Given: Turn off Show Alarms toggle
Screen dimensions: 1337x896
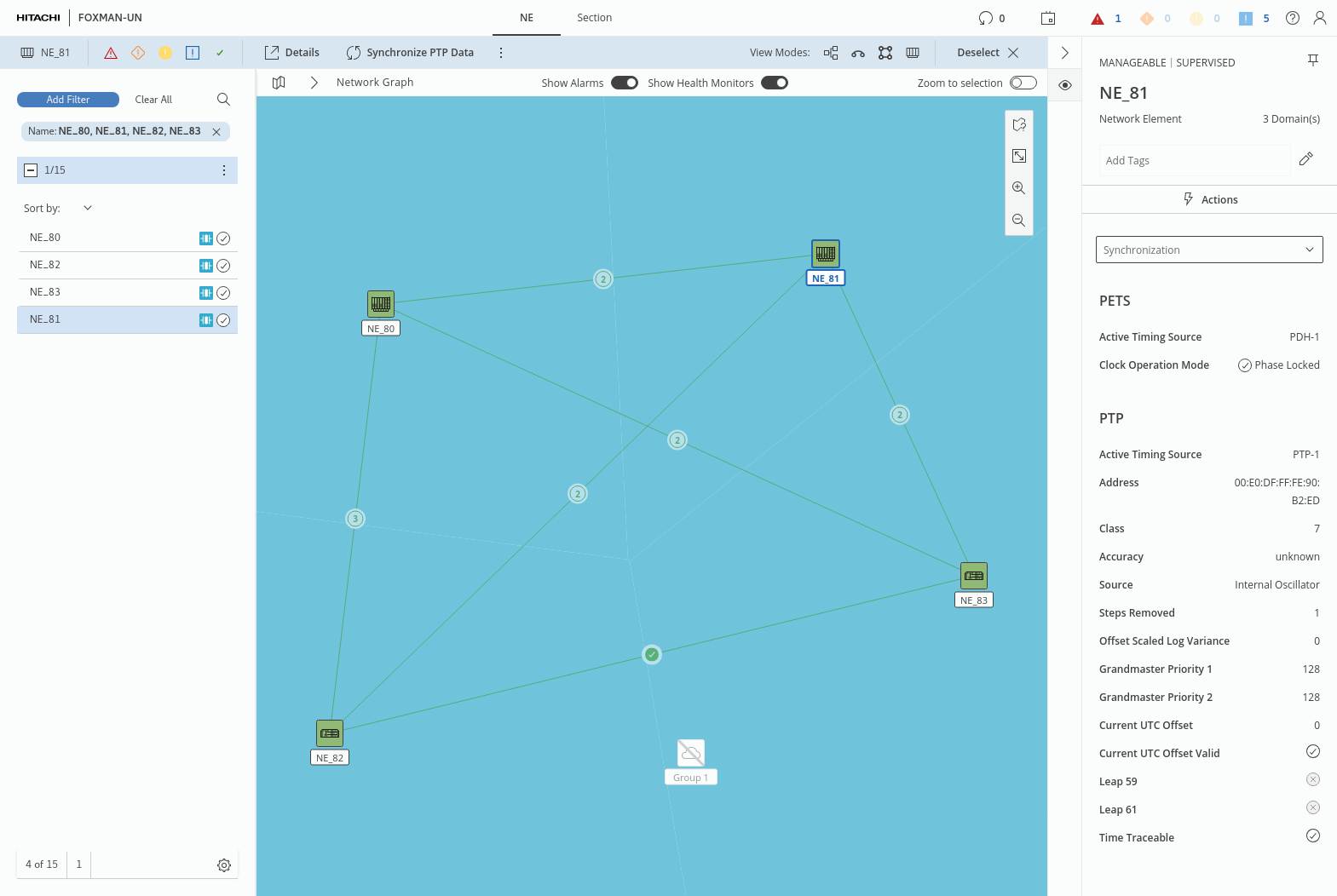Looking at the screenshot, I should tap(624, 83).
